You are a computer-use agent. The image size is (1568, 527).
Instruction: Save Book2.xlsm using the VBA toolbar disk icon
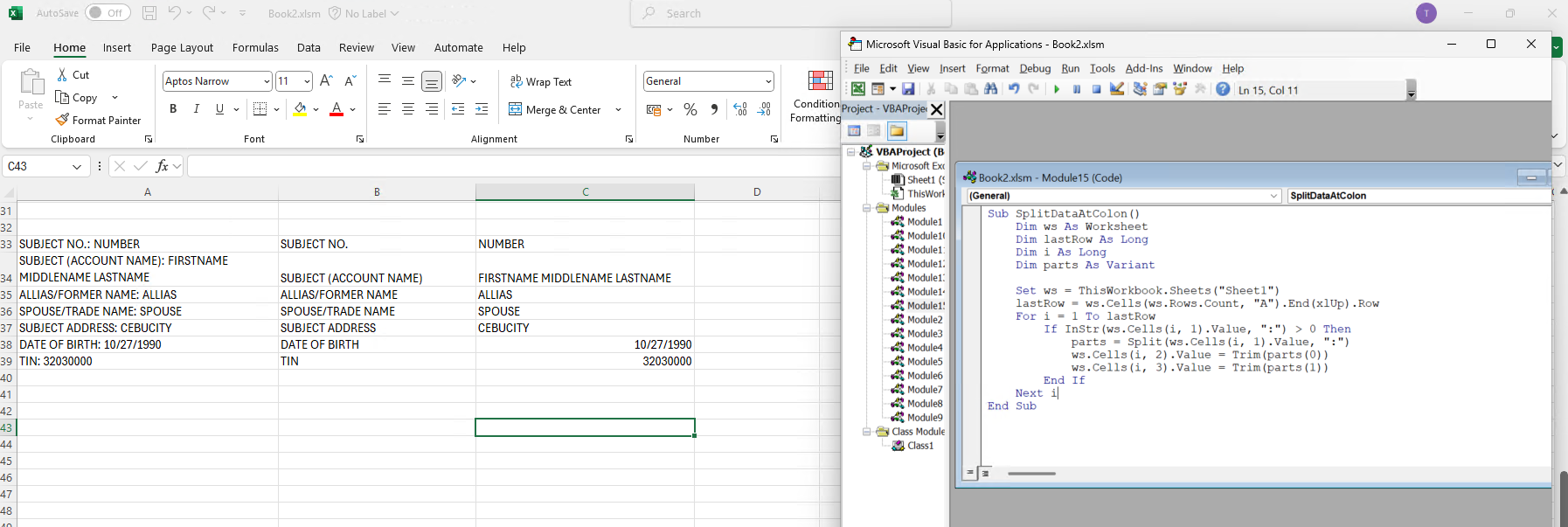[x=908, y=89]
